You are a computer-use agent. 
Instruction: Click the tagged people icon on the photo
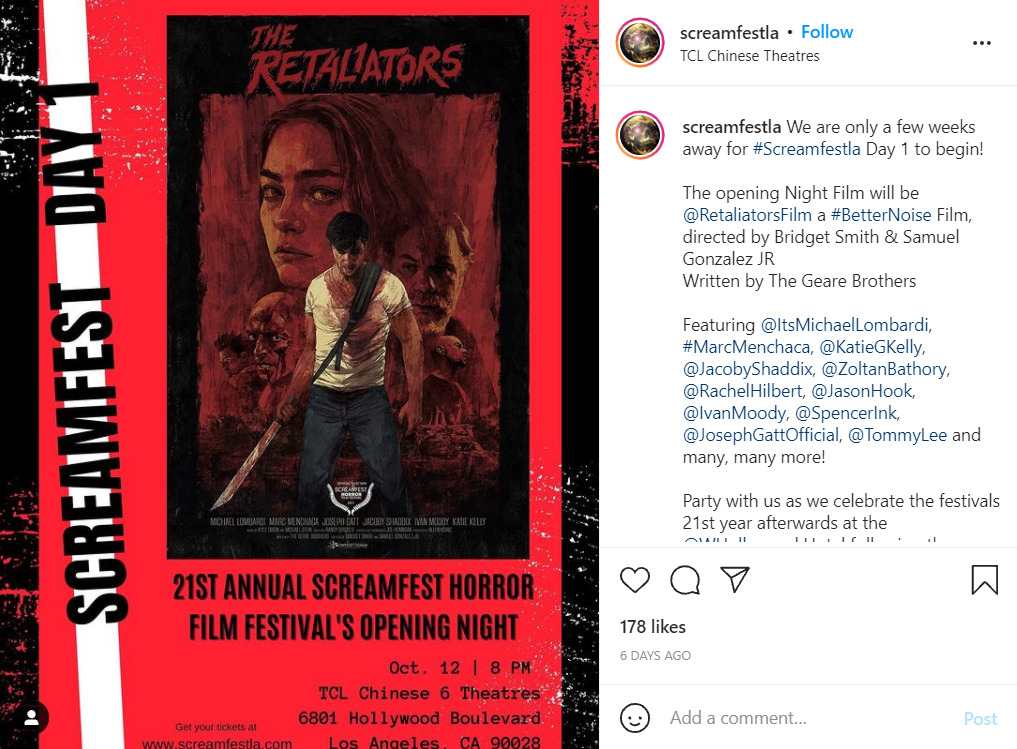pos(31,717)
